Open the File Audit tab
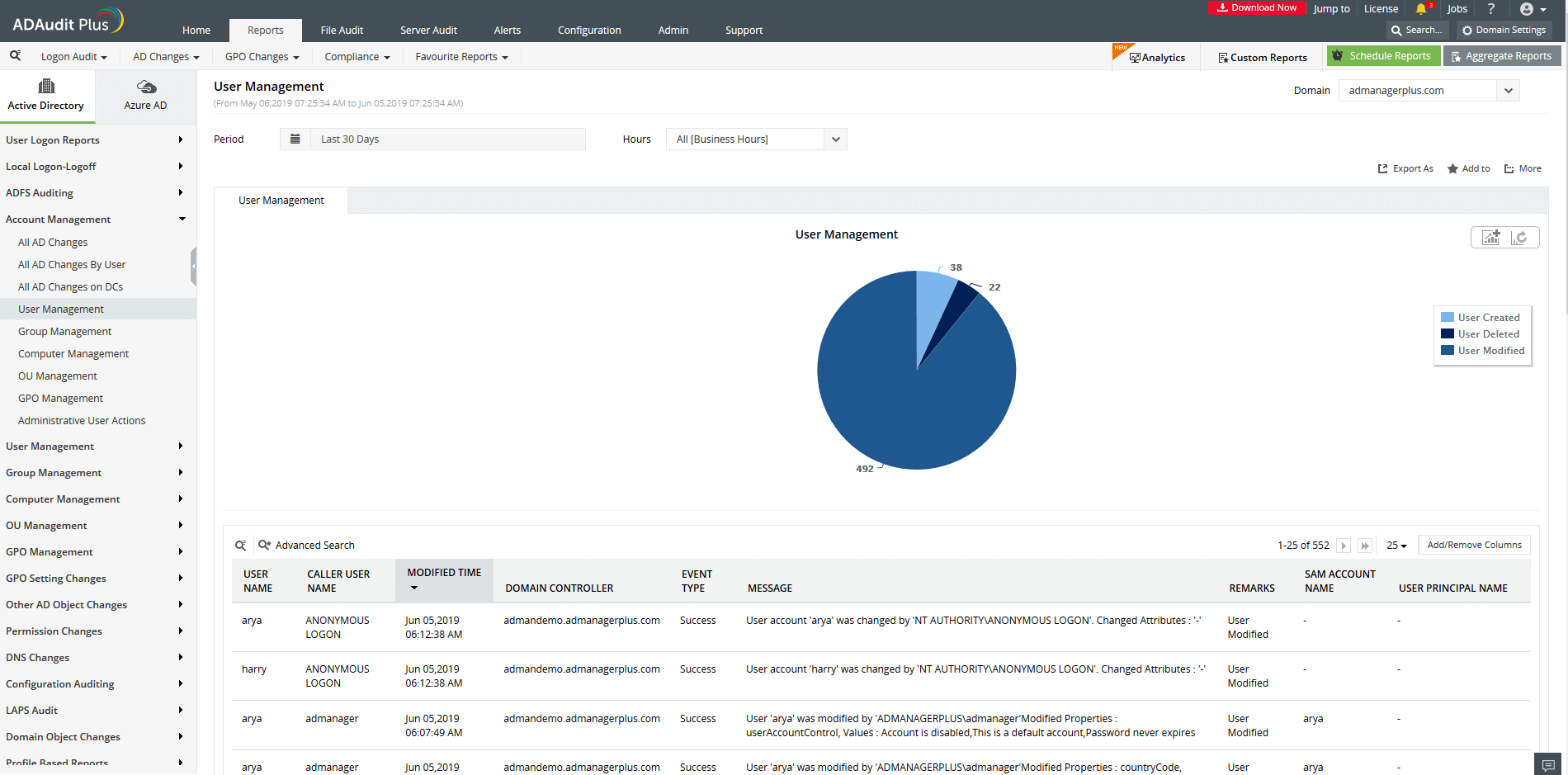This screenshot has height=775, width=1568. 342,31
